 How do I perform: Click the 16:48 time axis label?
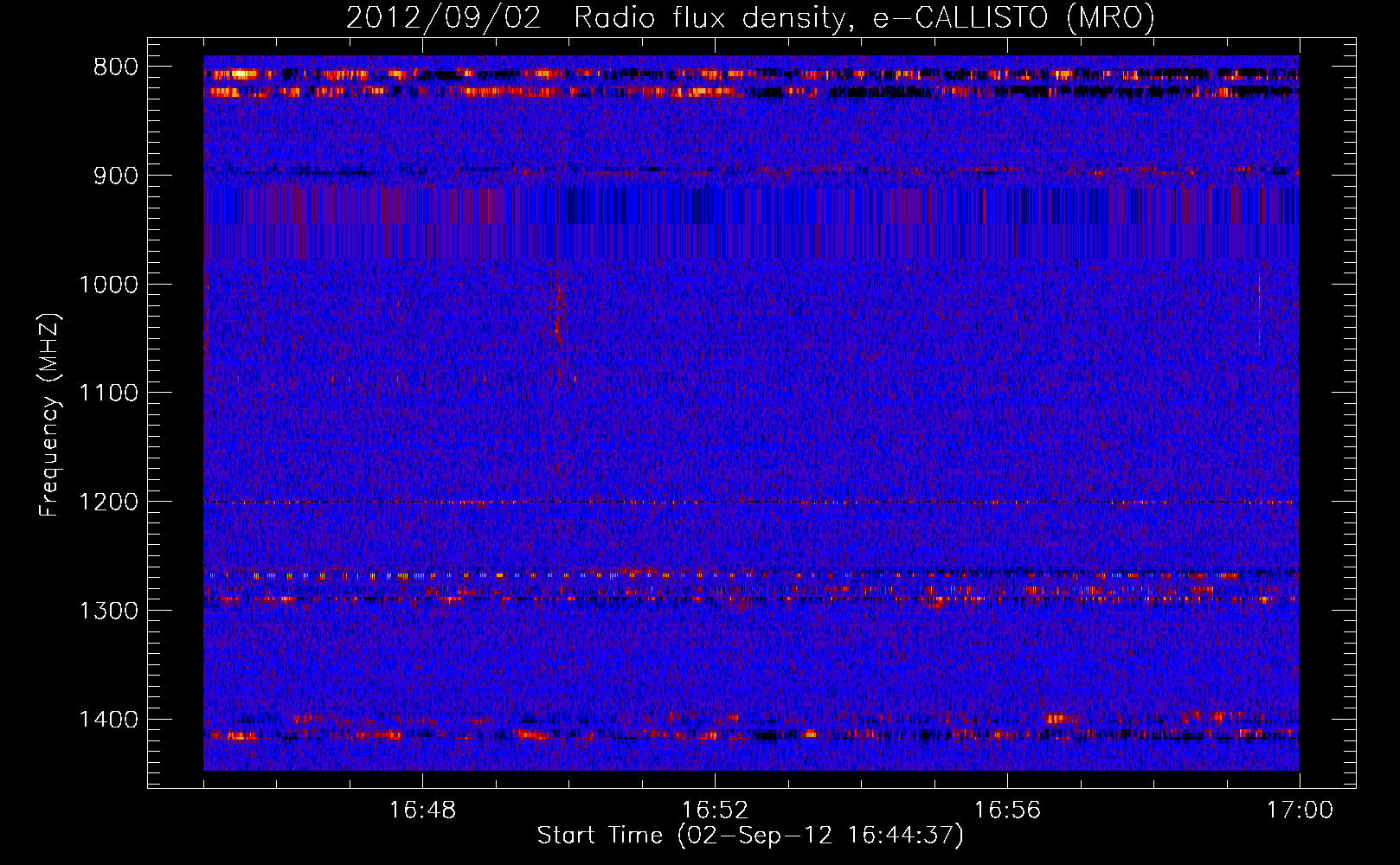(422, 811)
